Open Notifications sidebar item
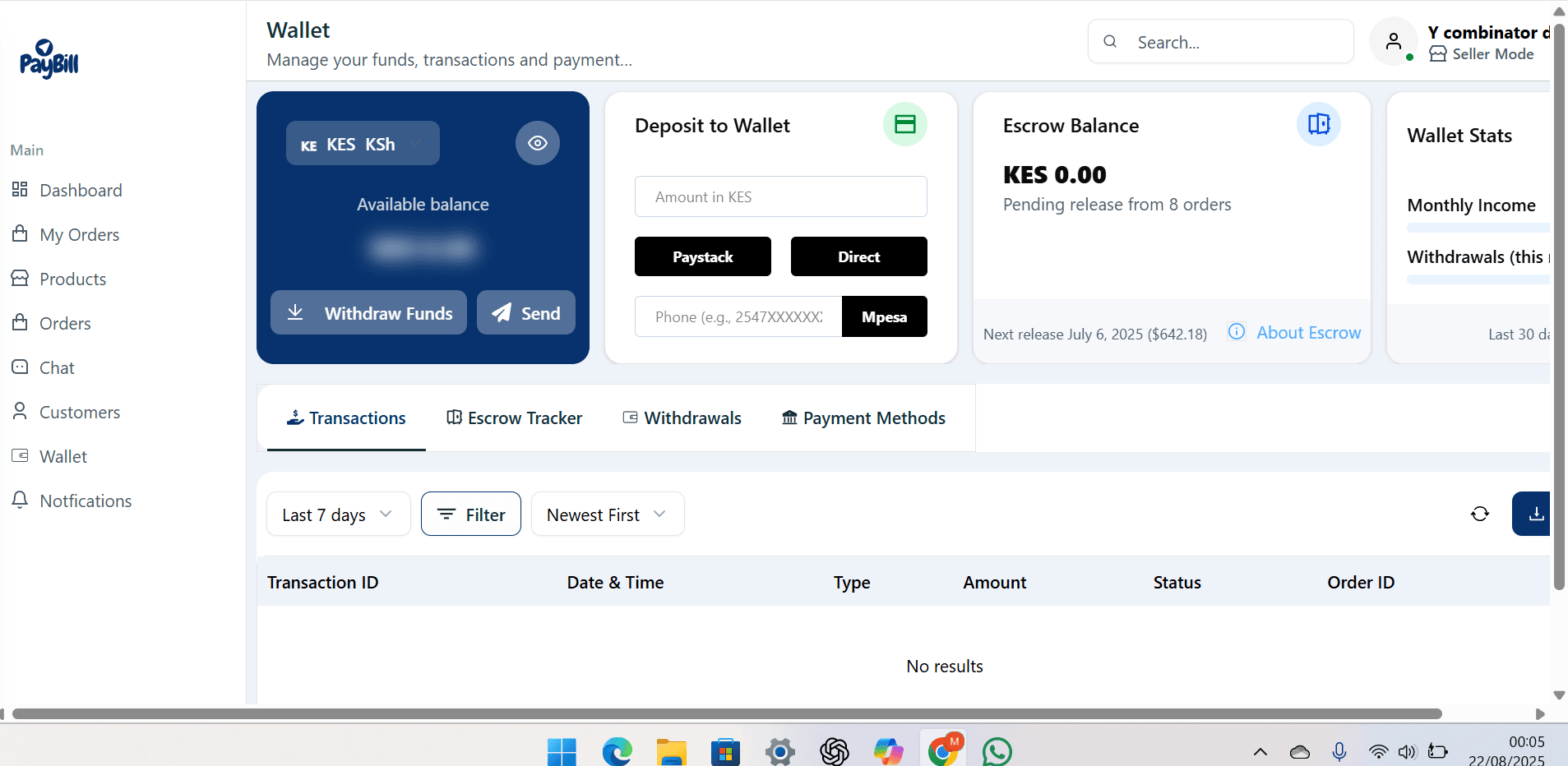 coord(86,501)
